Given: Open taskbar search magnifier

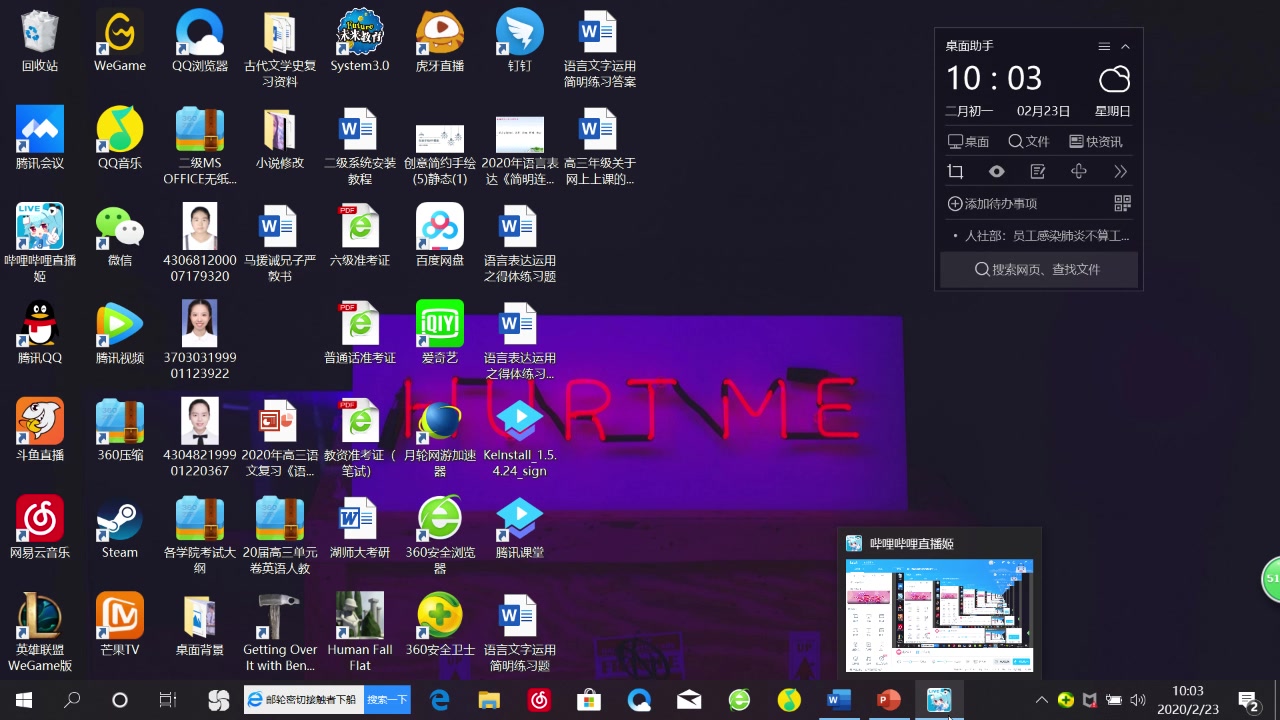Looking at the screenshot, I should point(72,700).
